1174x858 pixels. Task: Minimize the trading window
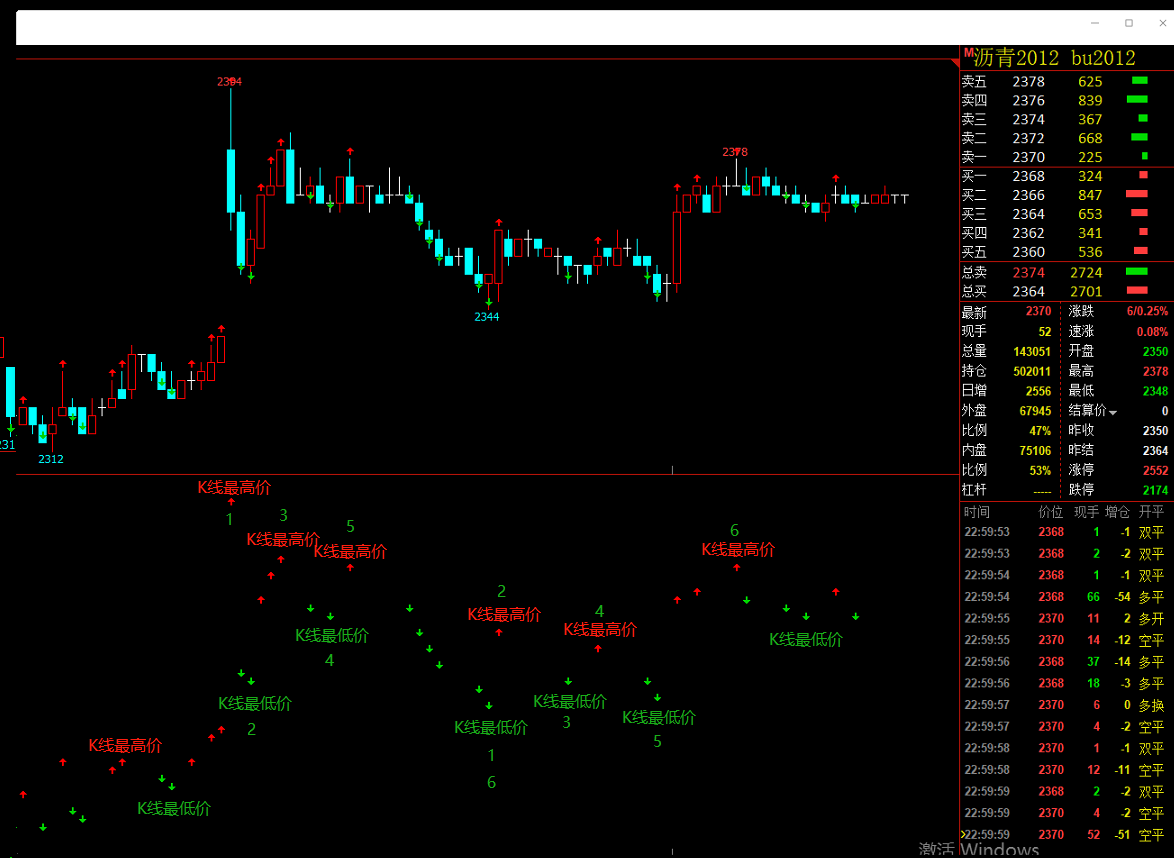pyautogui.click(x=1095, y=23)
